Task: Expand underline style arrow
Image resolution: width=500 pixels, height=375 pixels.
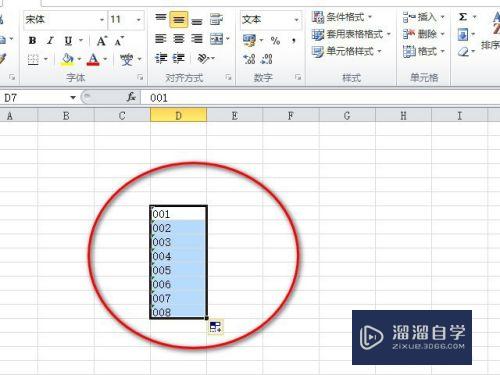Action: (x=81, y=41)
